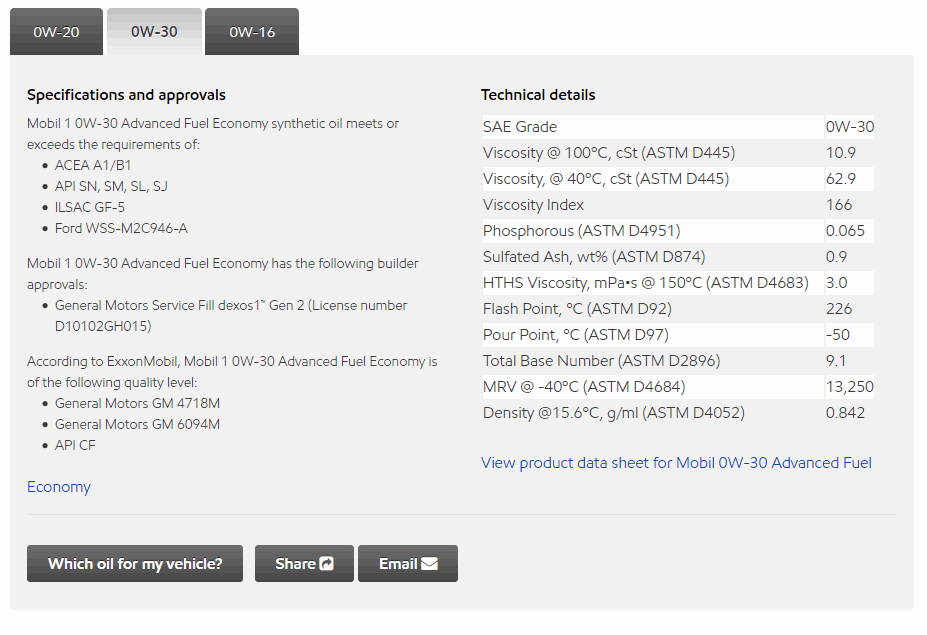Click the 'following builder approvals' paragraph
927x635 pixels.
point(223,274)
